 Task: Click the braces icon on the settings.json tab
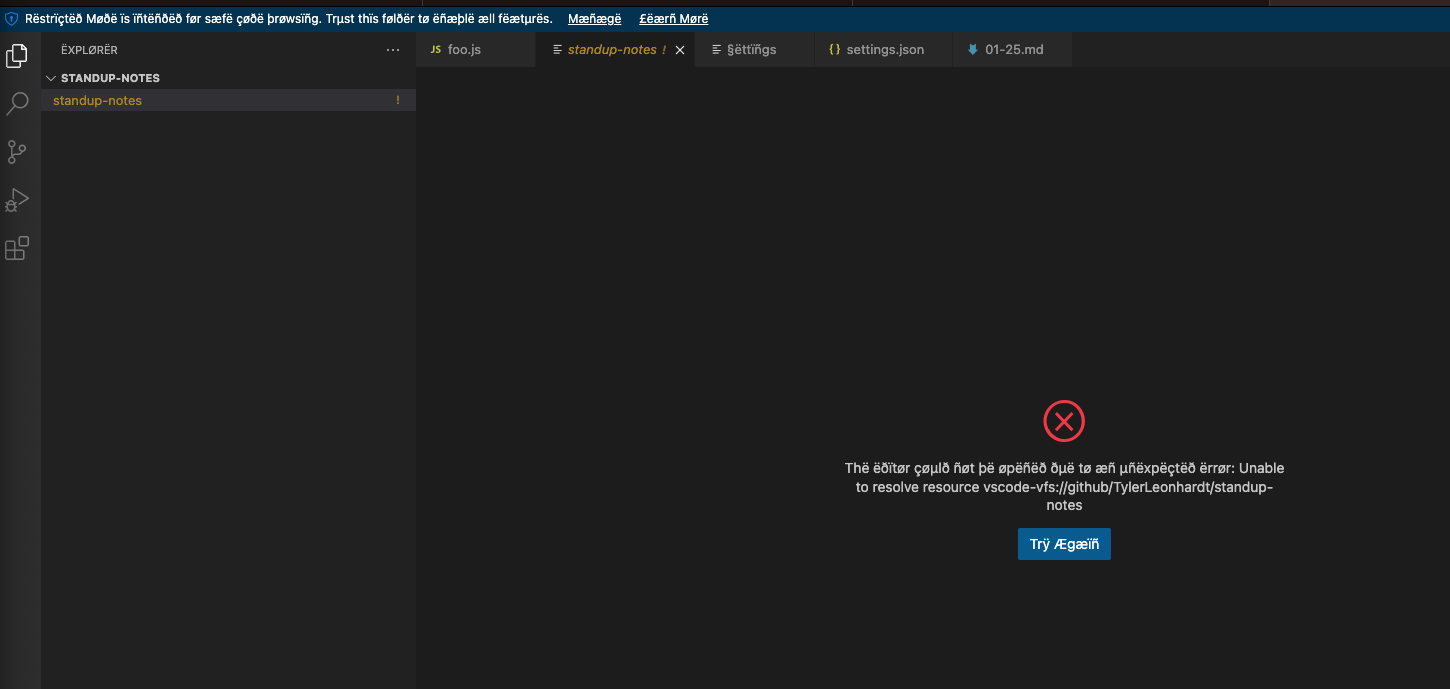click(x=835, y=48)
